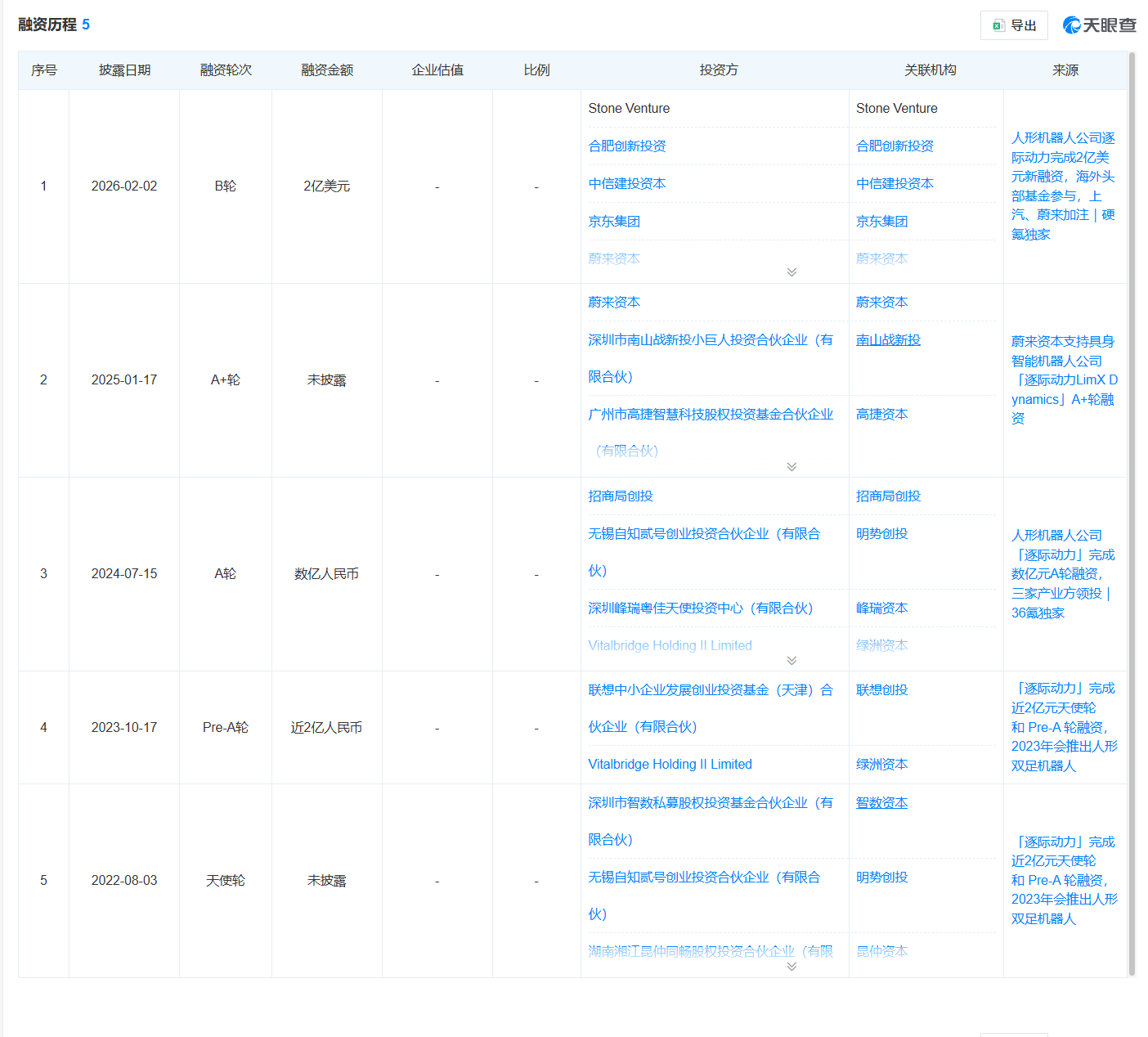Viewport: 1148px width, 1037px height.
Task: Open the 南山战新投 institution link
Action: point(888,339)
